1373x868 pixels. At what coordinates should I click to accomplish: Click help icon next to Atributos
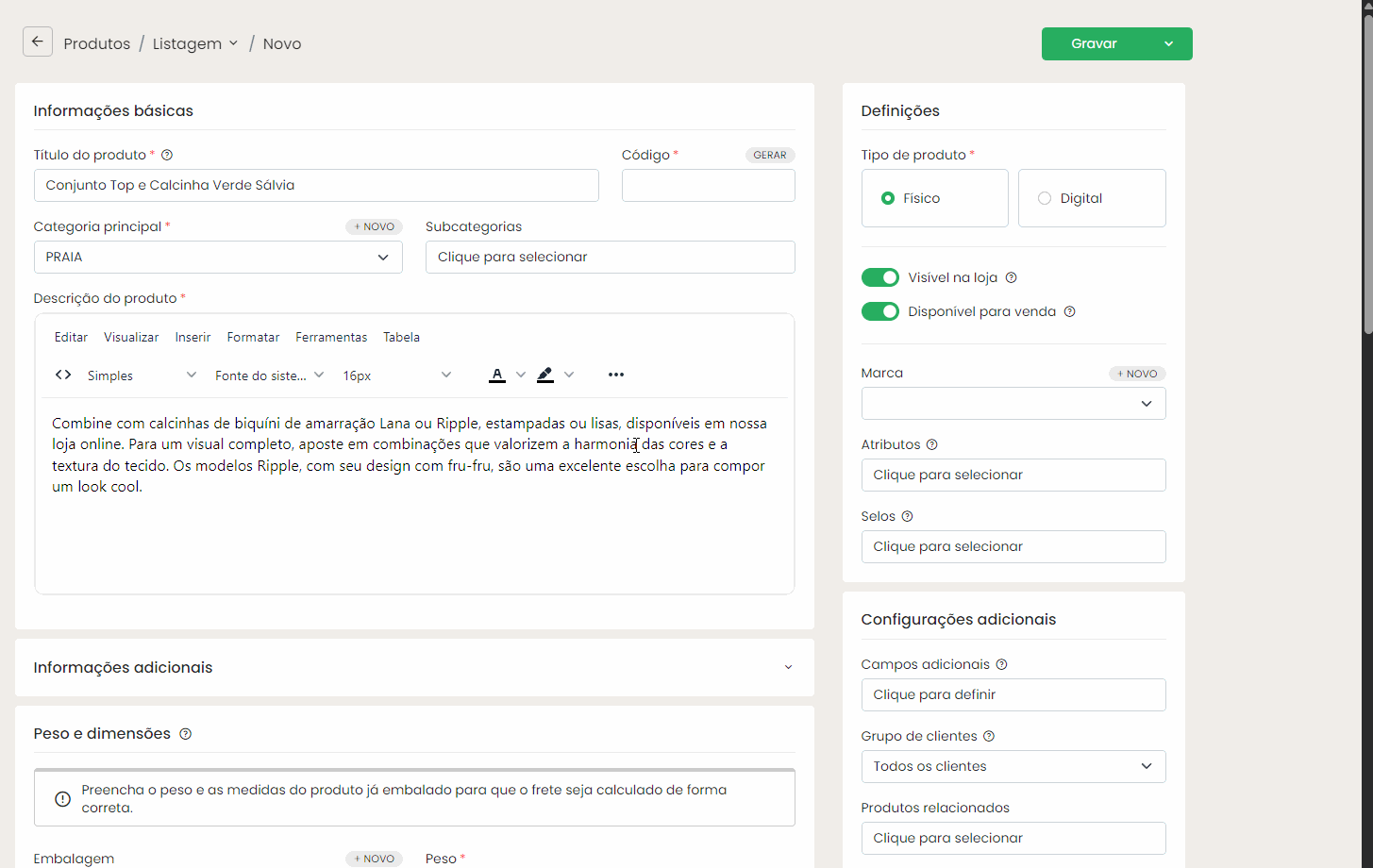tap(932, 444)
